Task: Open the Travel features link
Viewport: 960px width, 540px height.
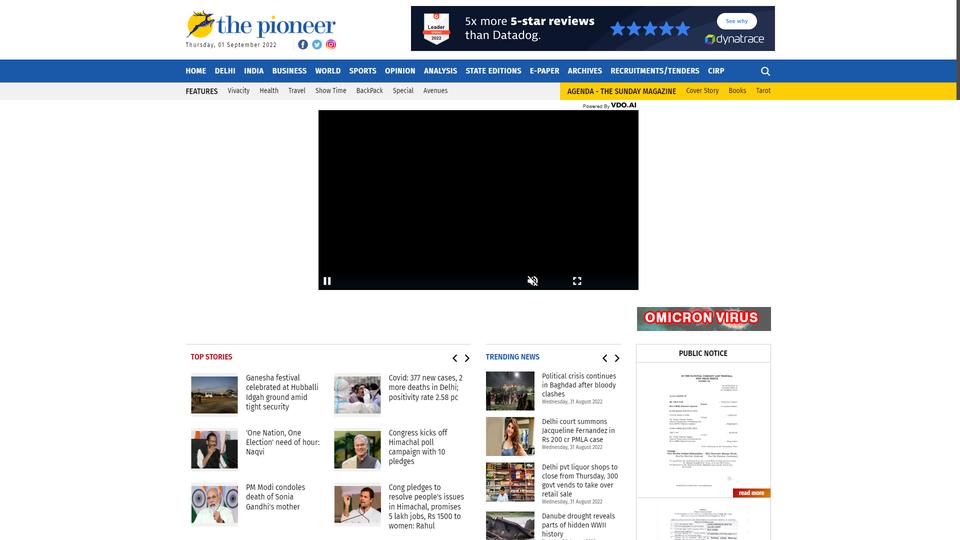Action: click(297, 91)
